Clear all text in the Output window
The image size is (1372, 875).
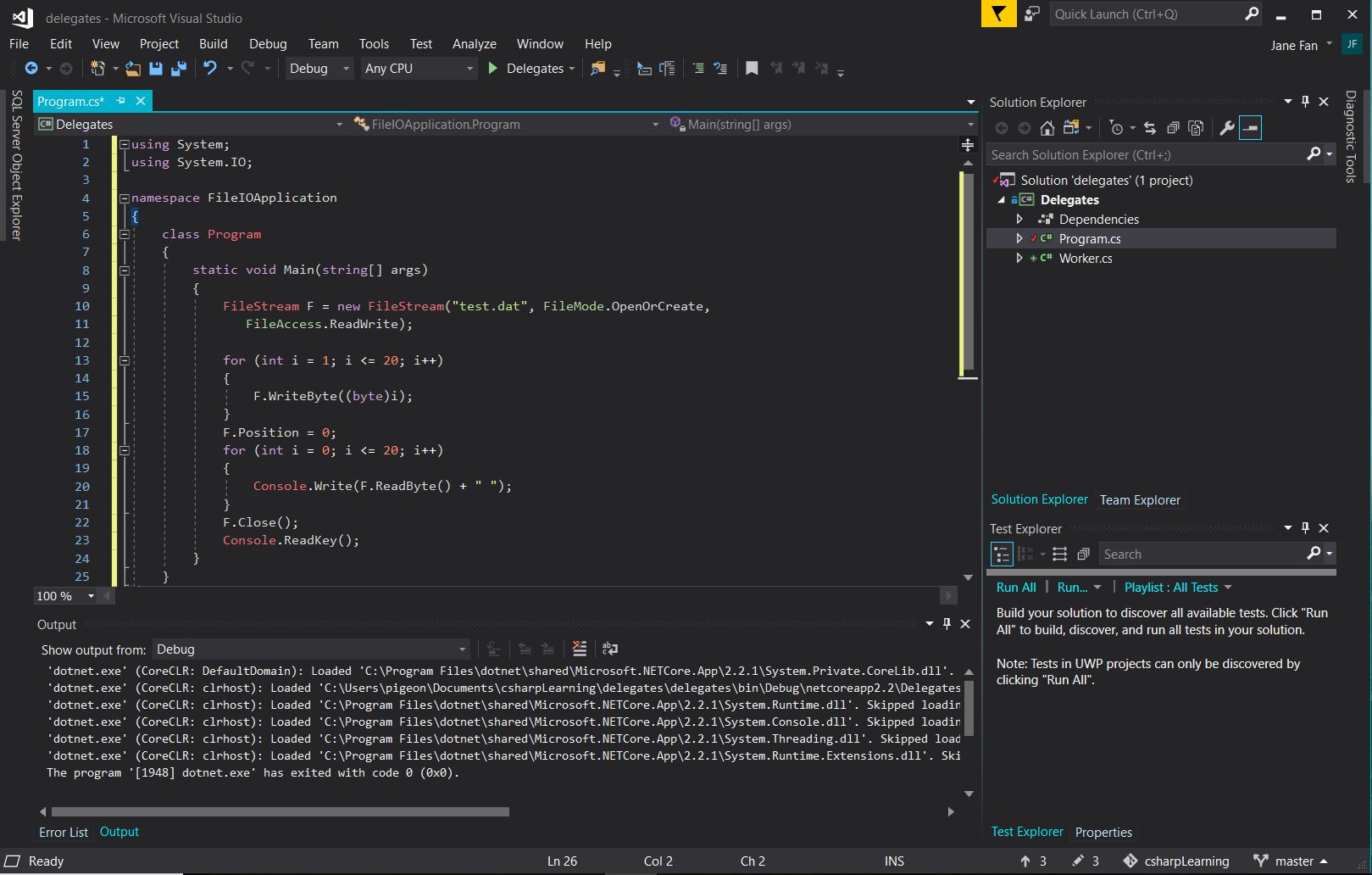click(580, 649)
